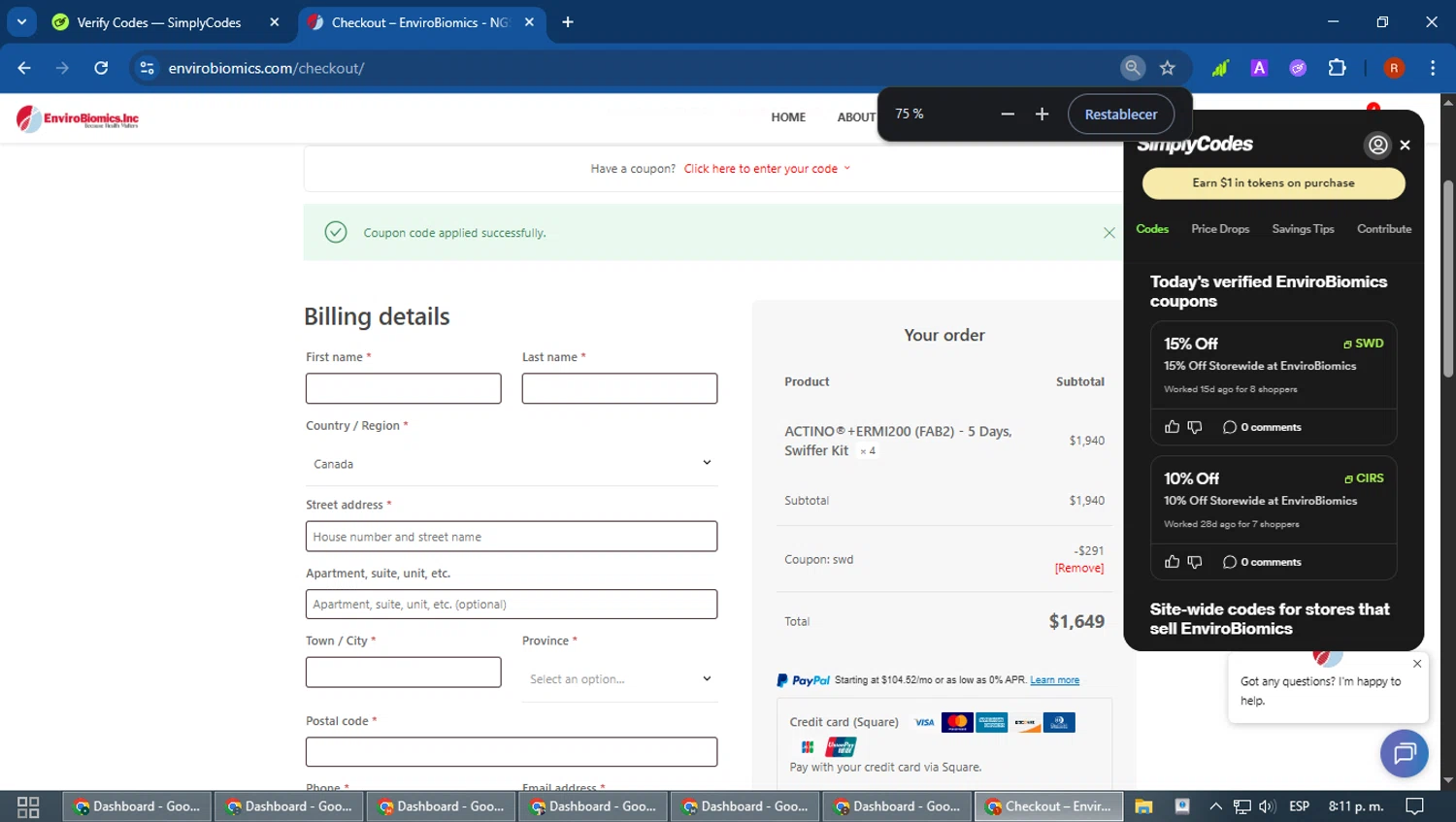Click Earn $1 in tokens on purchase
1456x822 pixels.
1274,183
